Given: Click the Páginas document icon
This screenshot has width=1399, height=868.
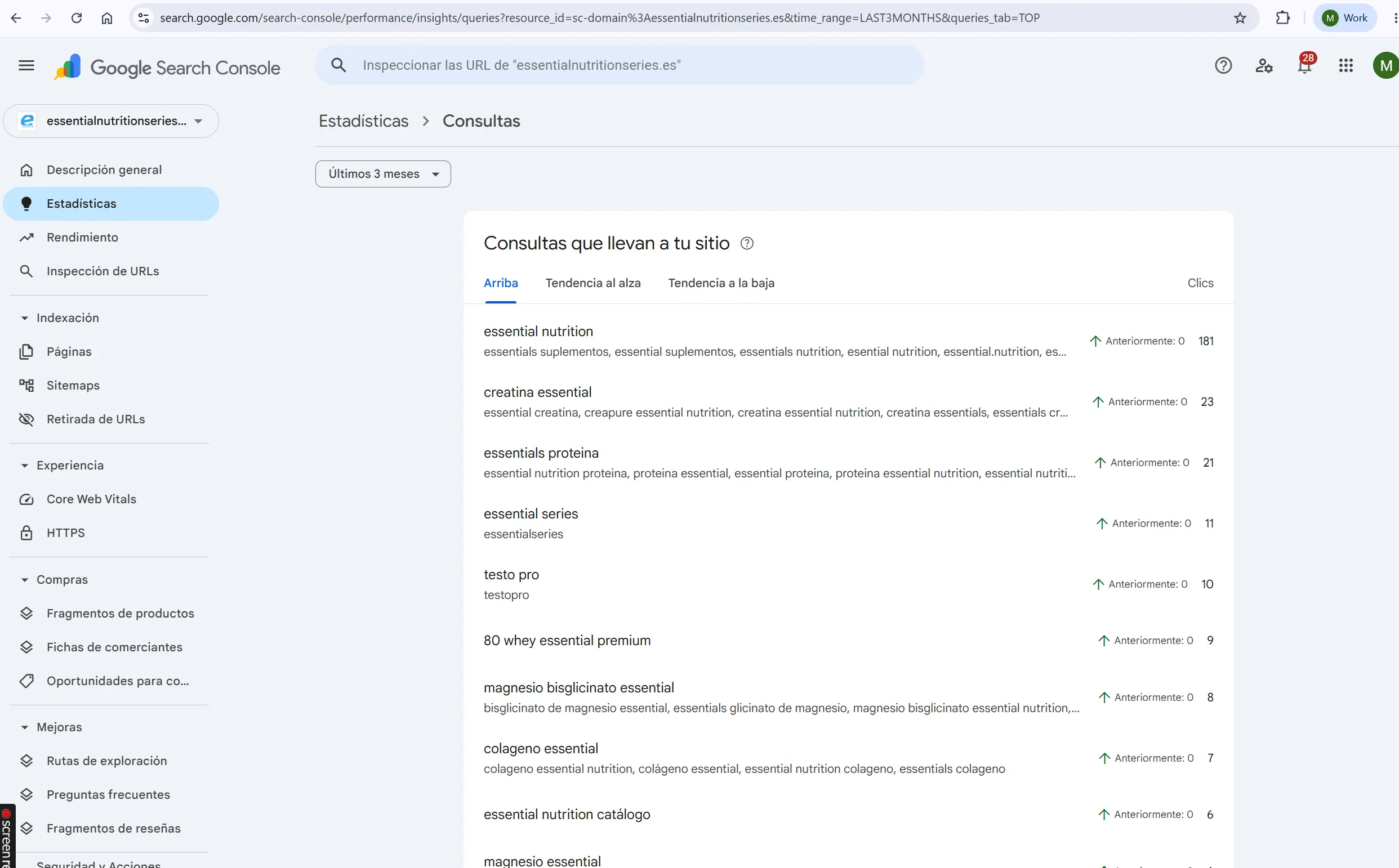Looking at the screenshot, I should coord(26,351).
